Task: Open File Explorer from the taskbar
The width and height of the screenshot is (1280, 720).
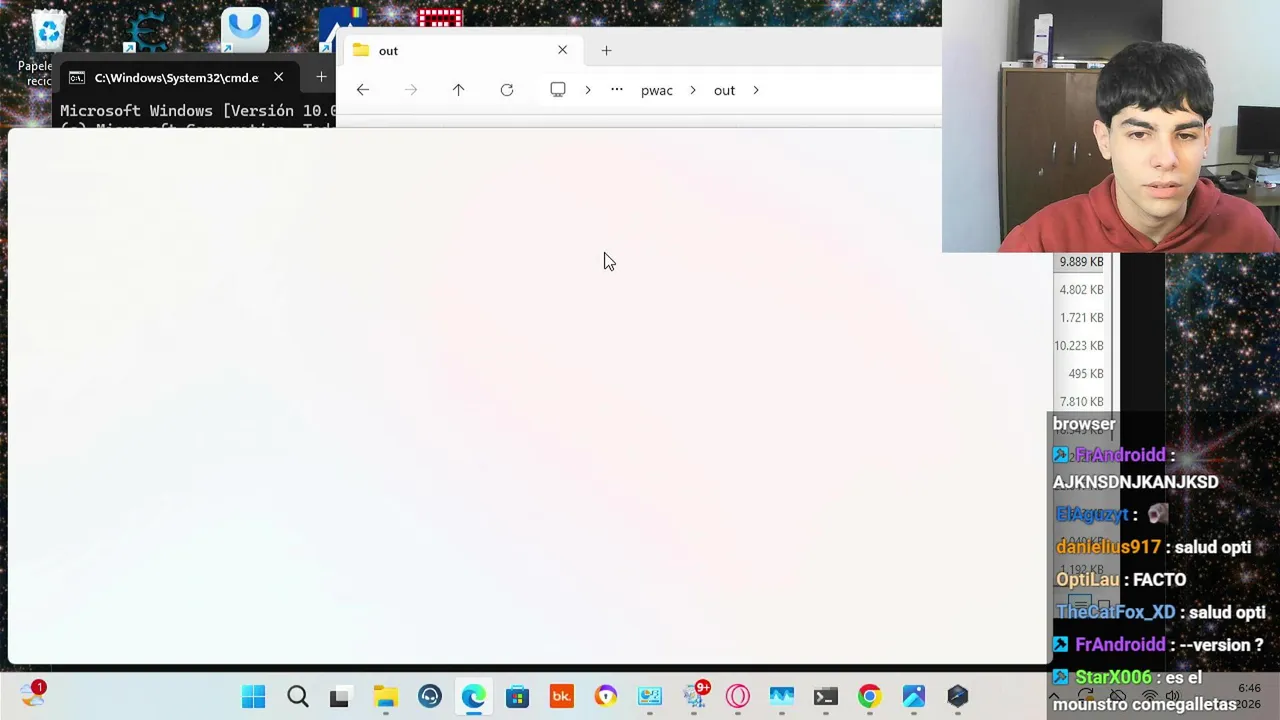Action: coord(385,697)
